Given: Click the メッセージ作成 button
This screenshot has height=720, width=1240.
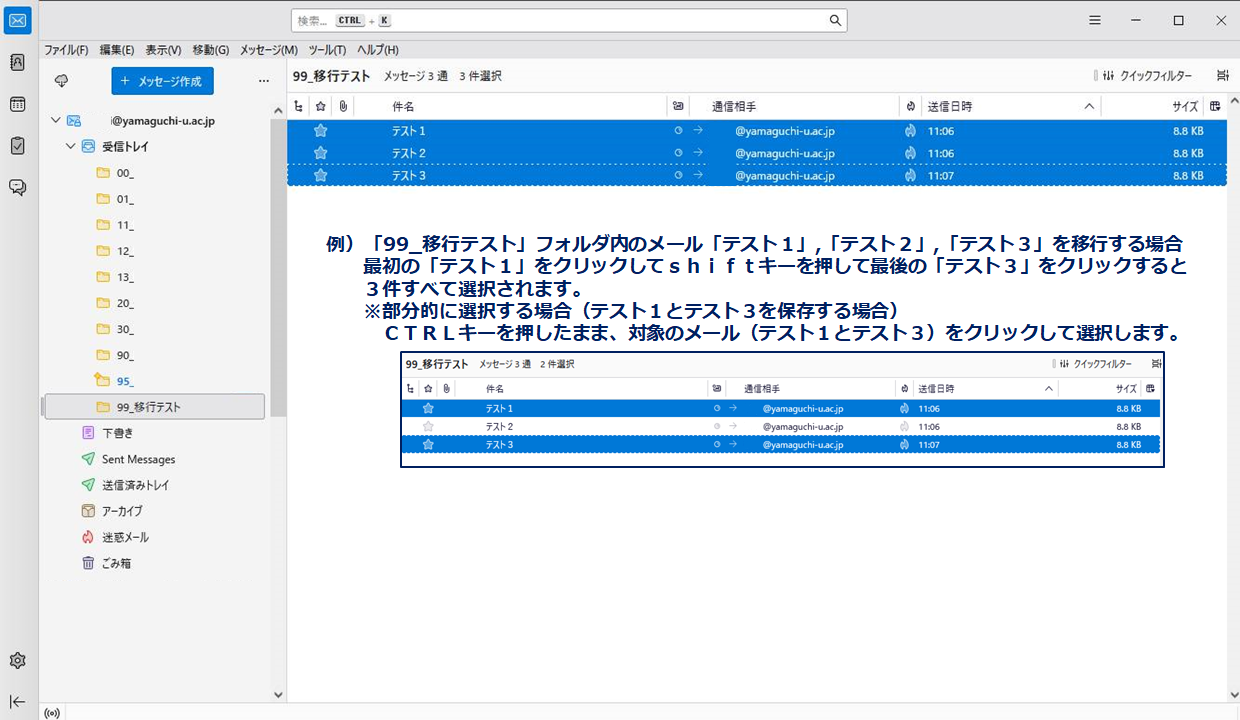Looking at the screenshot, I should click(162, 81).
